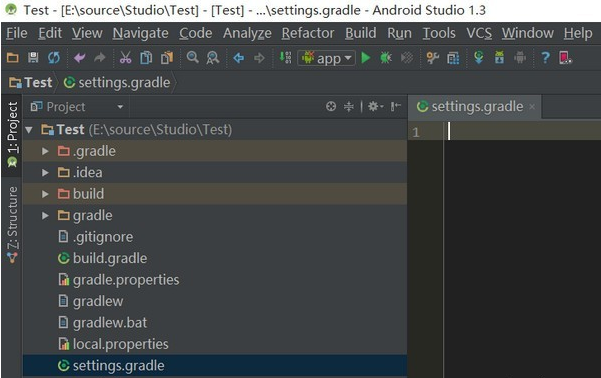Select gradlew.bat file
Screen dimensions: 601x378
point(215,323)
